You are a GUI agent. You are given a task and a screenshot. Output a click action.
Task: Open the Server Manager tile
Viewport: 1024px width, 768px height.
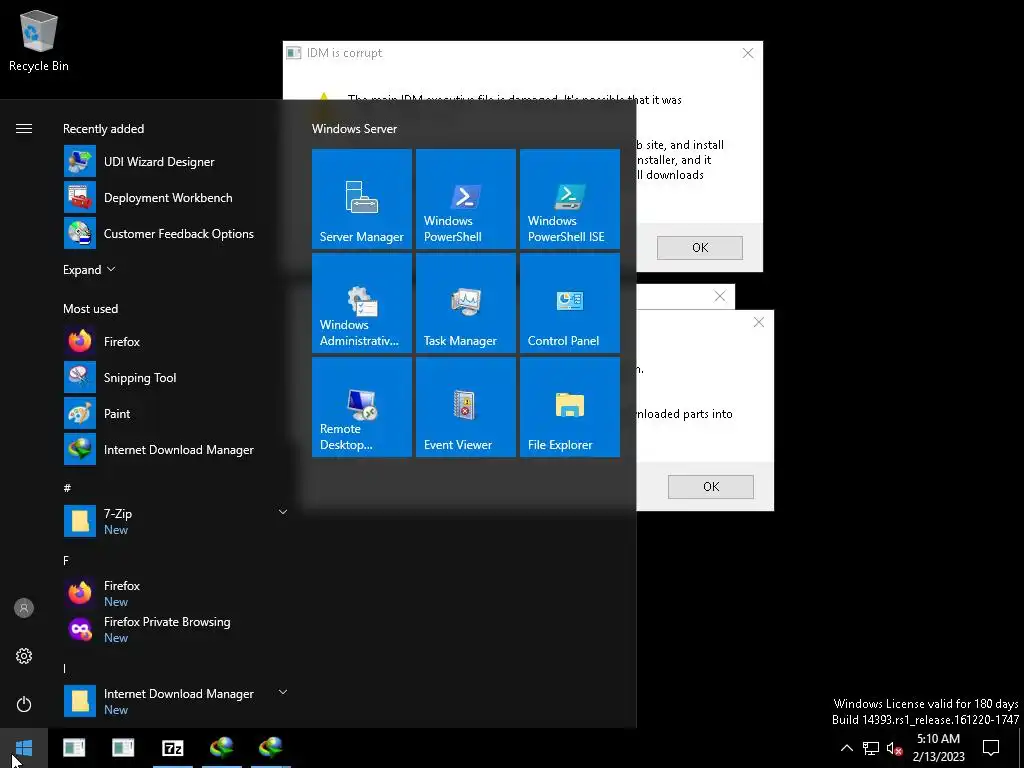coord(362,199)
